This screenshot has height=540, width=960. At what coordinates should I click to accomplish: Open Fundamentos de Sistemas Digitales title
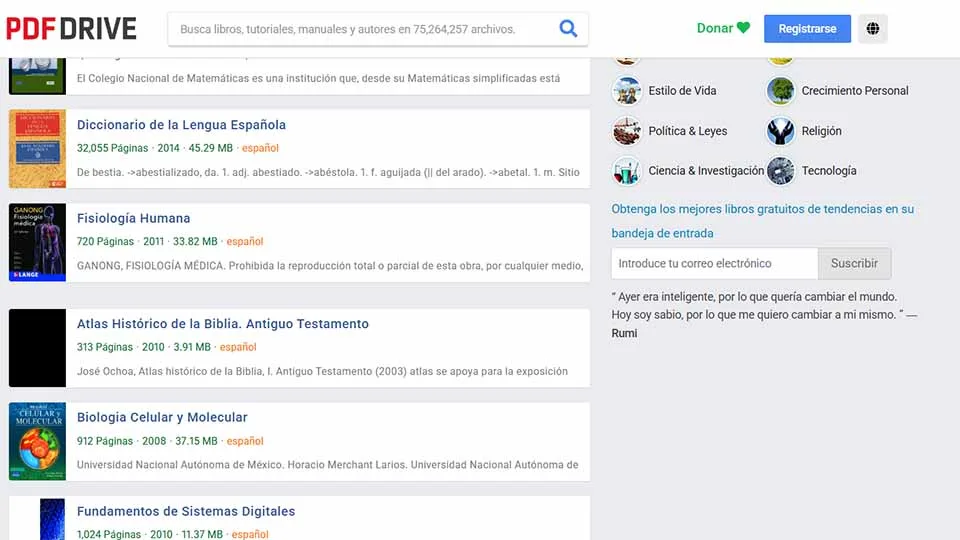point(185,511)
